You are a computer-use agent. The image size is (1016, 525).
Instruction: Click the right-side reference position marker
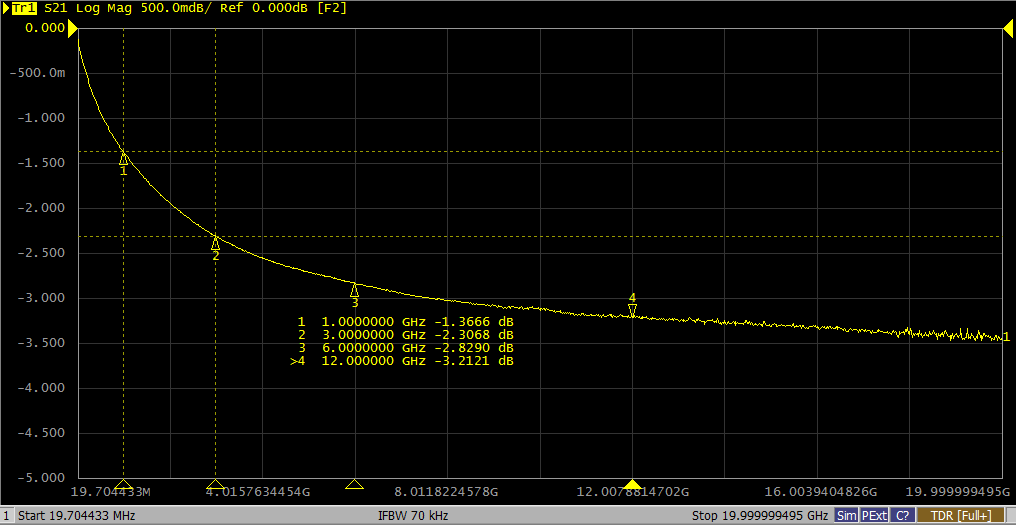click(1007, 29)
